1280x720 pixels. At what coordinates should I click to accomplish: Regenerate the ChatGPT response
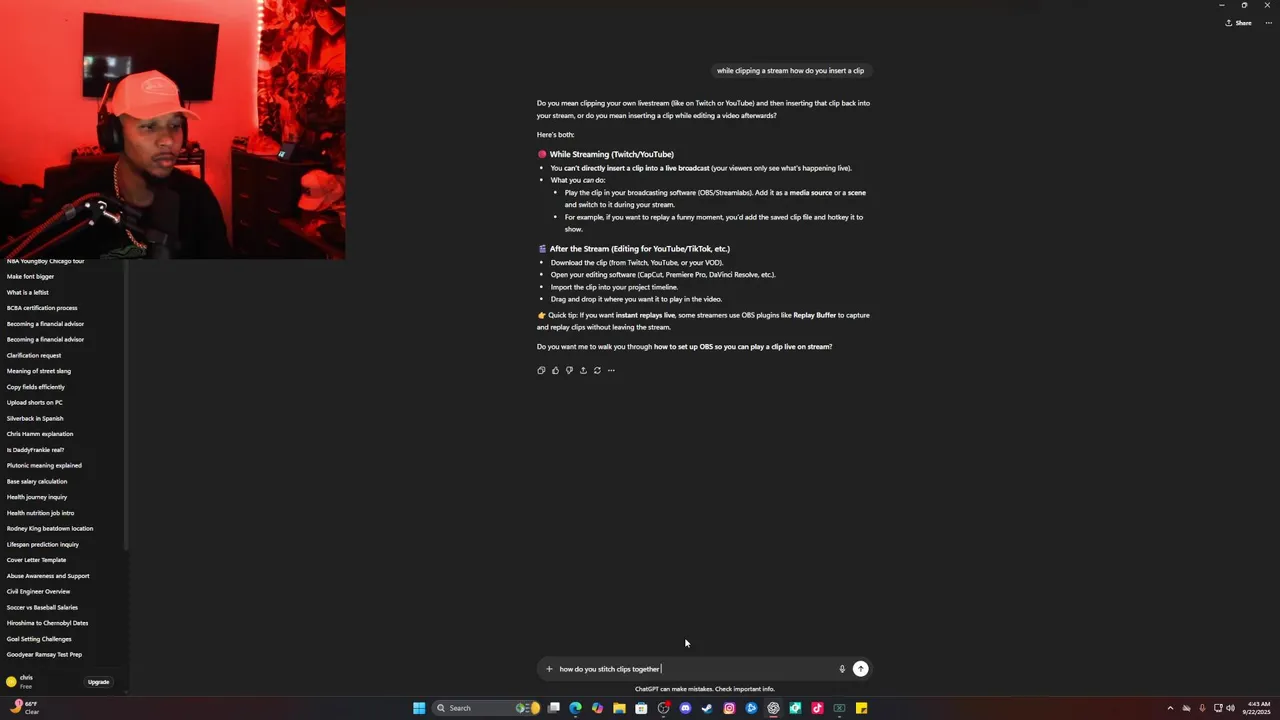[x=597, y=370]
